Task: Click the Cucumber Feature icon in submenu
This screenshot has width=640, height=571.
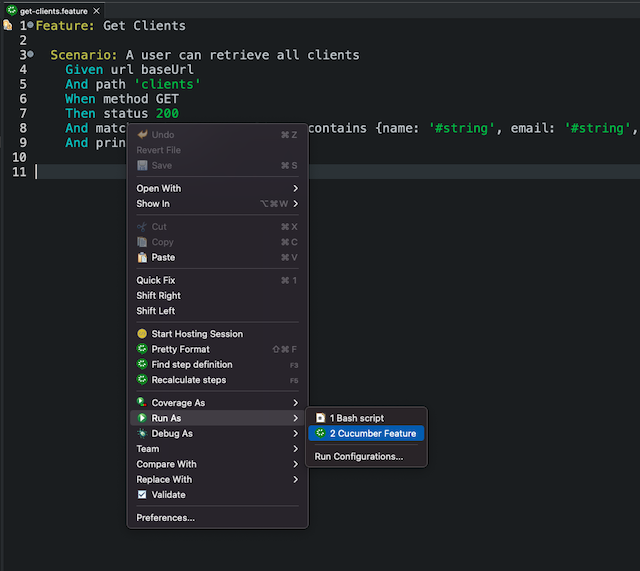Action: [x=320, y=433]
